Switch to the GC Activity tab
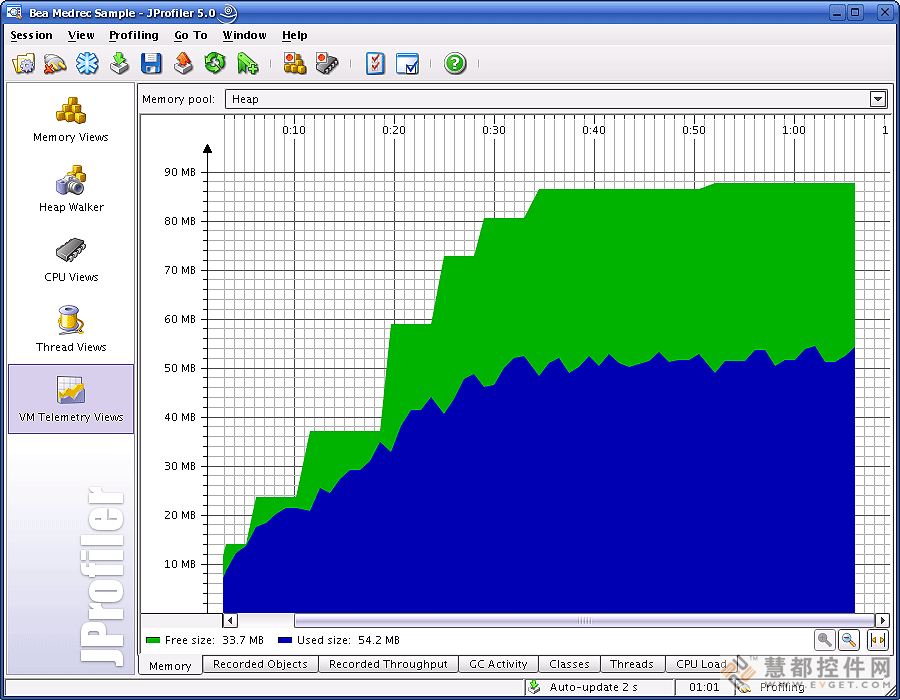Screen dimensions: 900x700 pos(498,664)
